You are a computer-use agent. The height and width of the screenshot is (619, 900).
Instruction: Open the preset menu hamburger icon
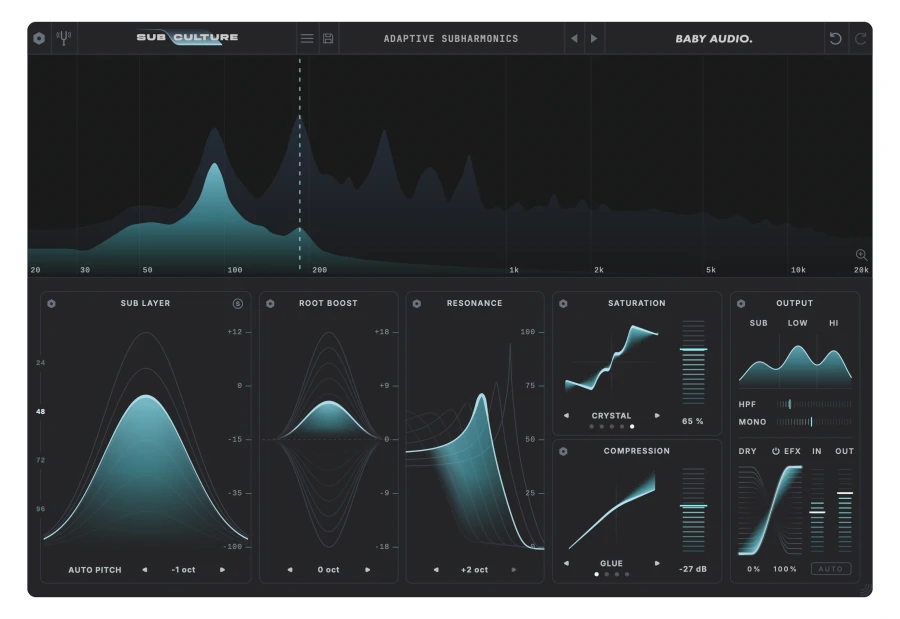[307, 38]
